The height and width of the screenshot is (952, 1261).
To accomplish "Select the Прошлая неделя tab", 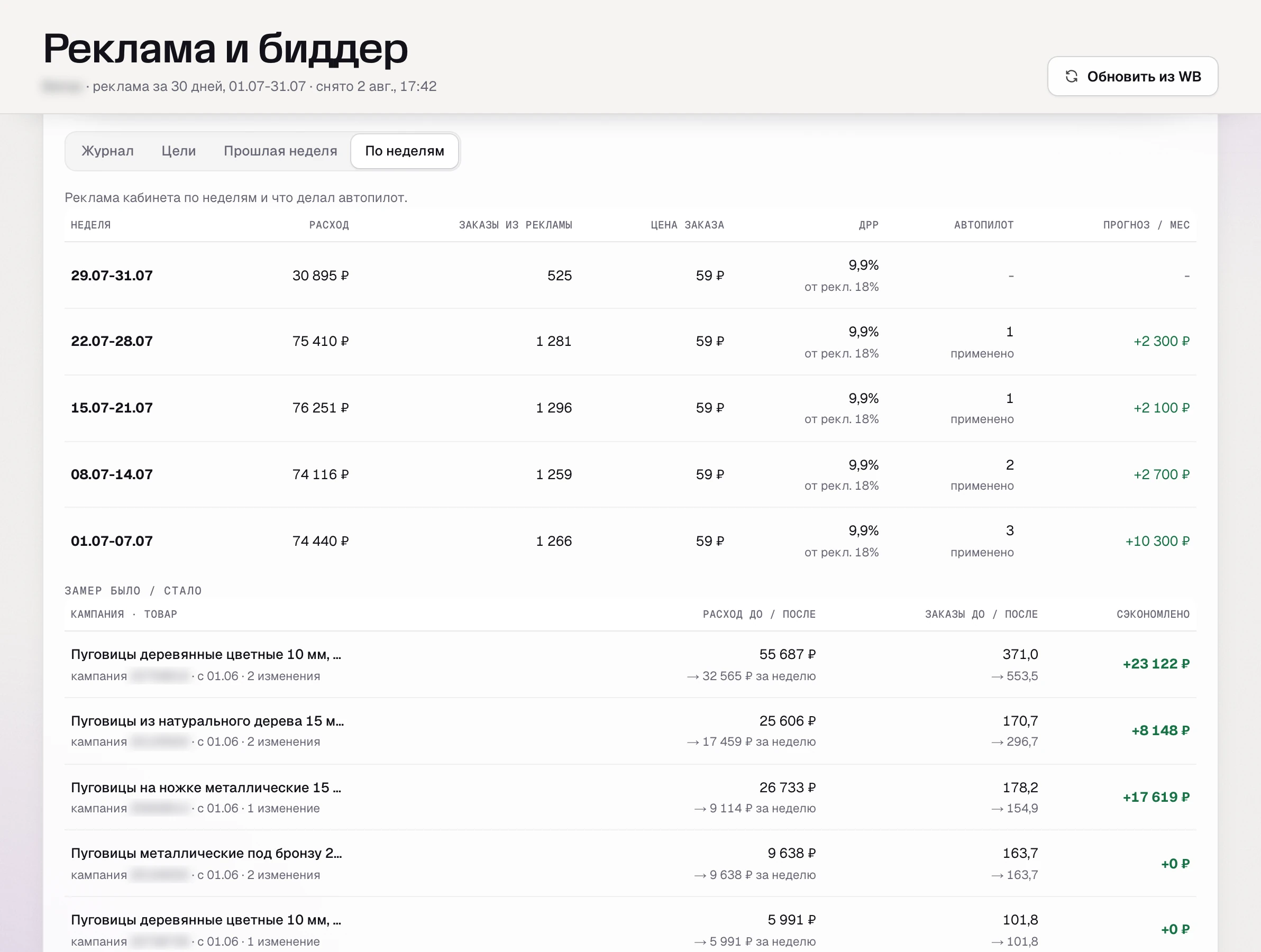I will click(x=280, y=151).
